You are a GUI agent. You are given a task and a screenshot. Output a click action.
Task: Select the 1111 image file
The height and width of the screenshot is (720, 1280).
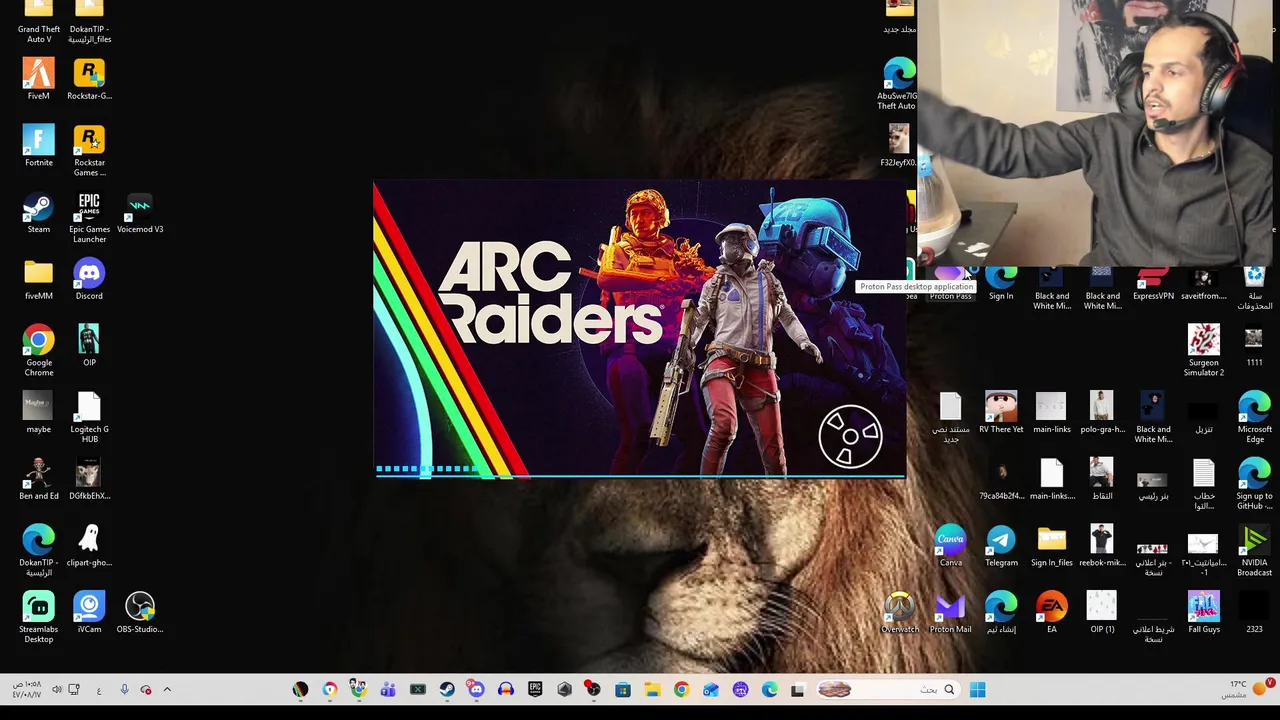click(x=1254, y=346)
